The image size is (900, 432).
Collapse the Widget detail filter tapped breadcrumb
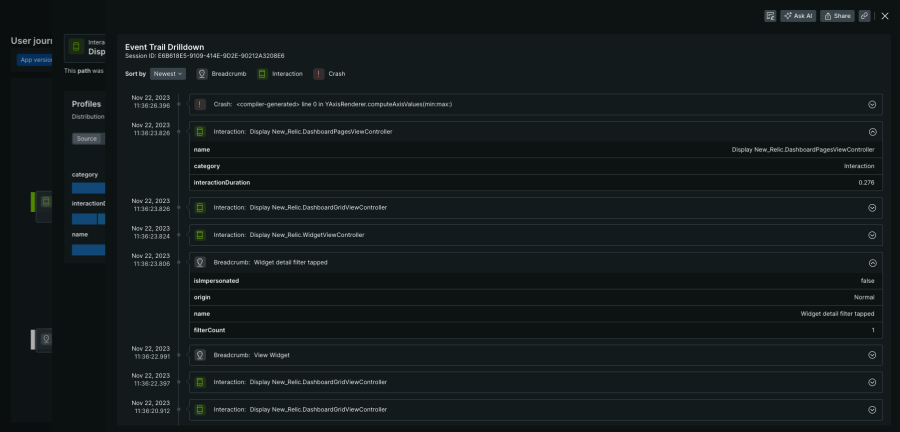pos(872,262)
